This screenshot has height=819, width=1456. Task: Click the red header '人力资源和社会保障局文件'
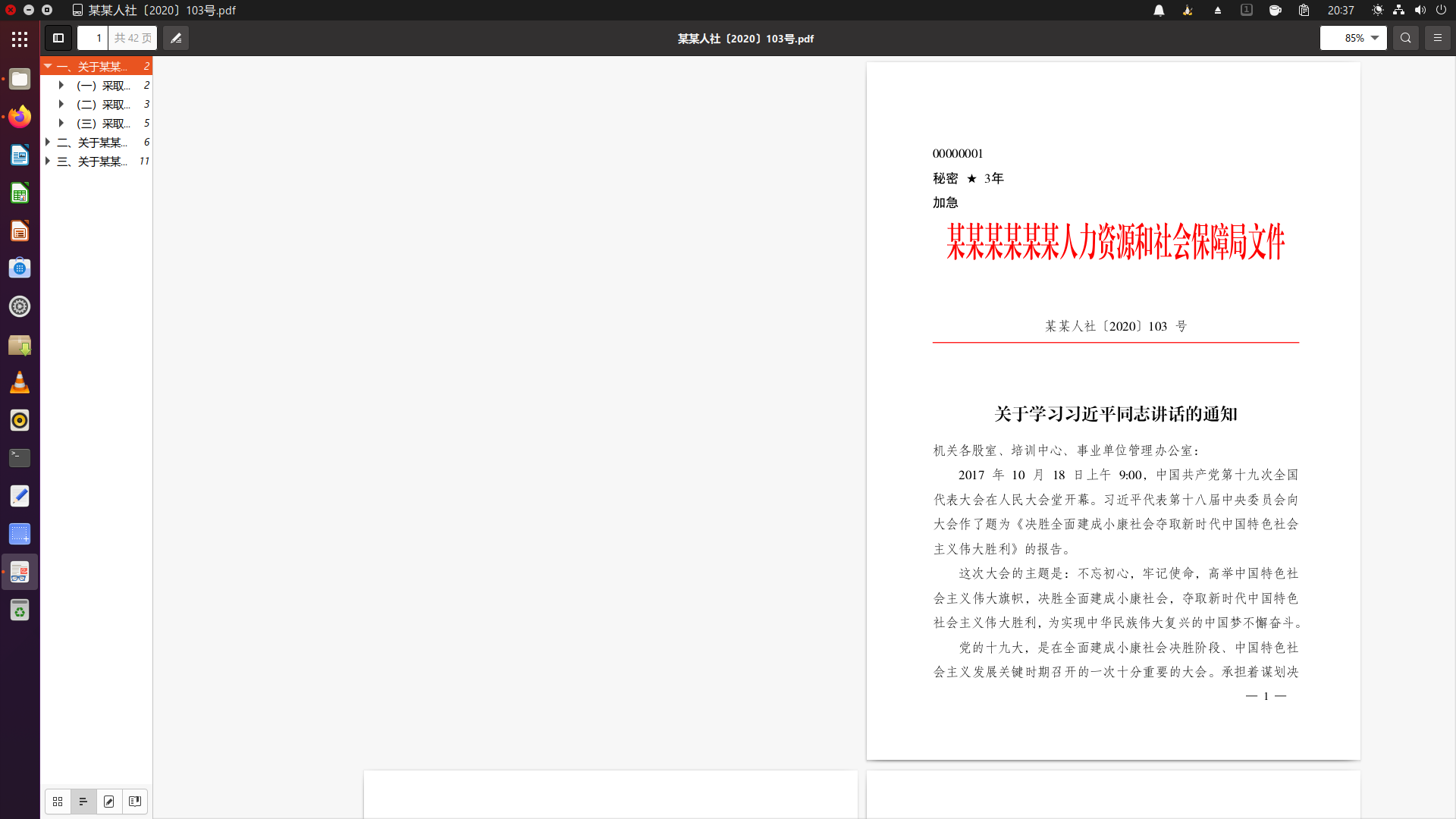pyautogui.click(x=1172, y=242)
